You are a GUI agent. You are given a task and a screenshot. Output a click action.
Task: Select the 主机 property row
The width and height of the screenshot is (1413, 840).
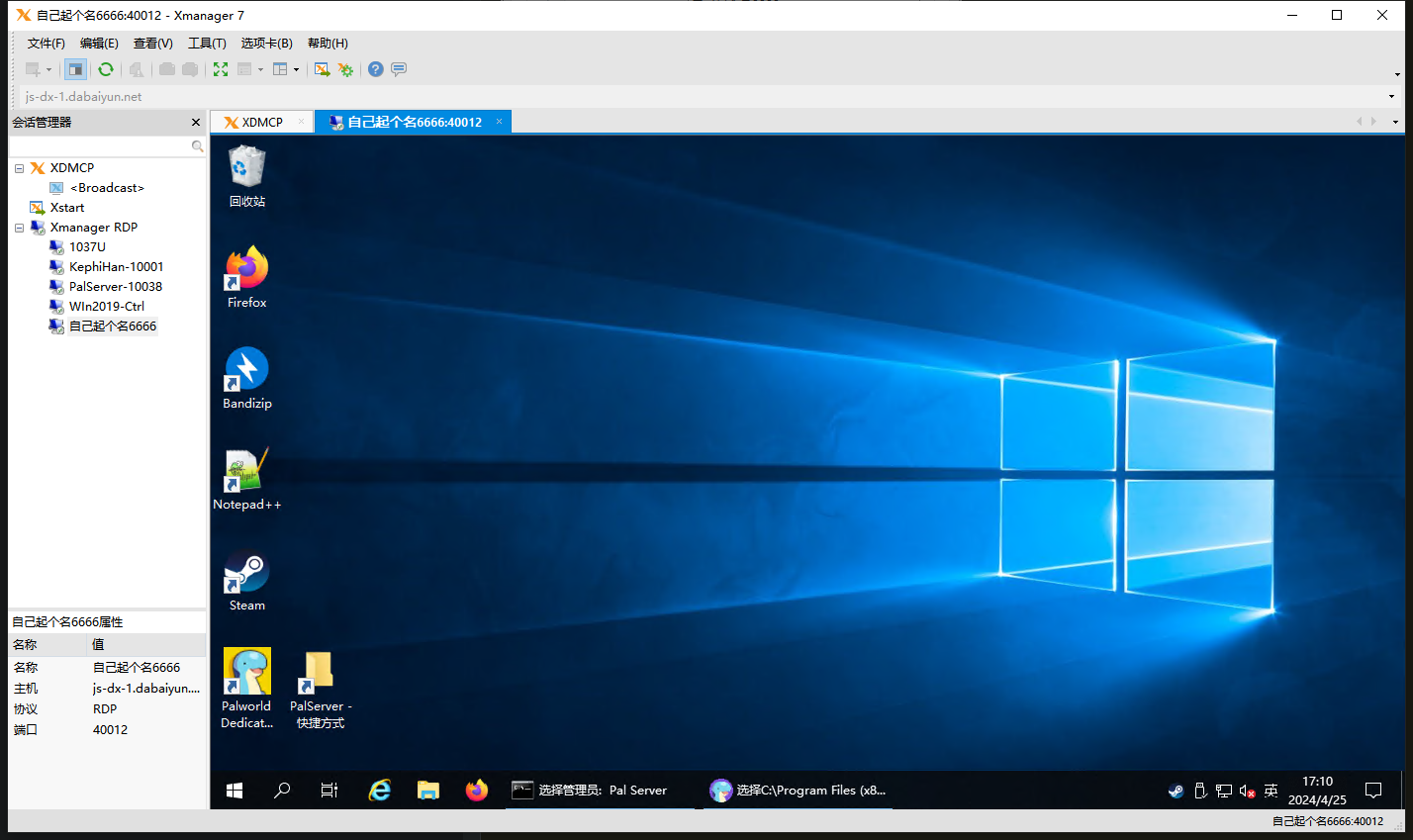point(107,689)
